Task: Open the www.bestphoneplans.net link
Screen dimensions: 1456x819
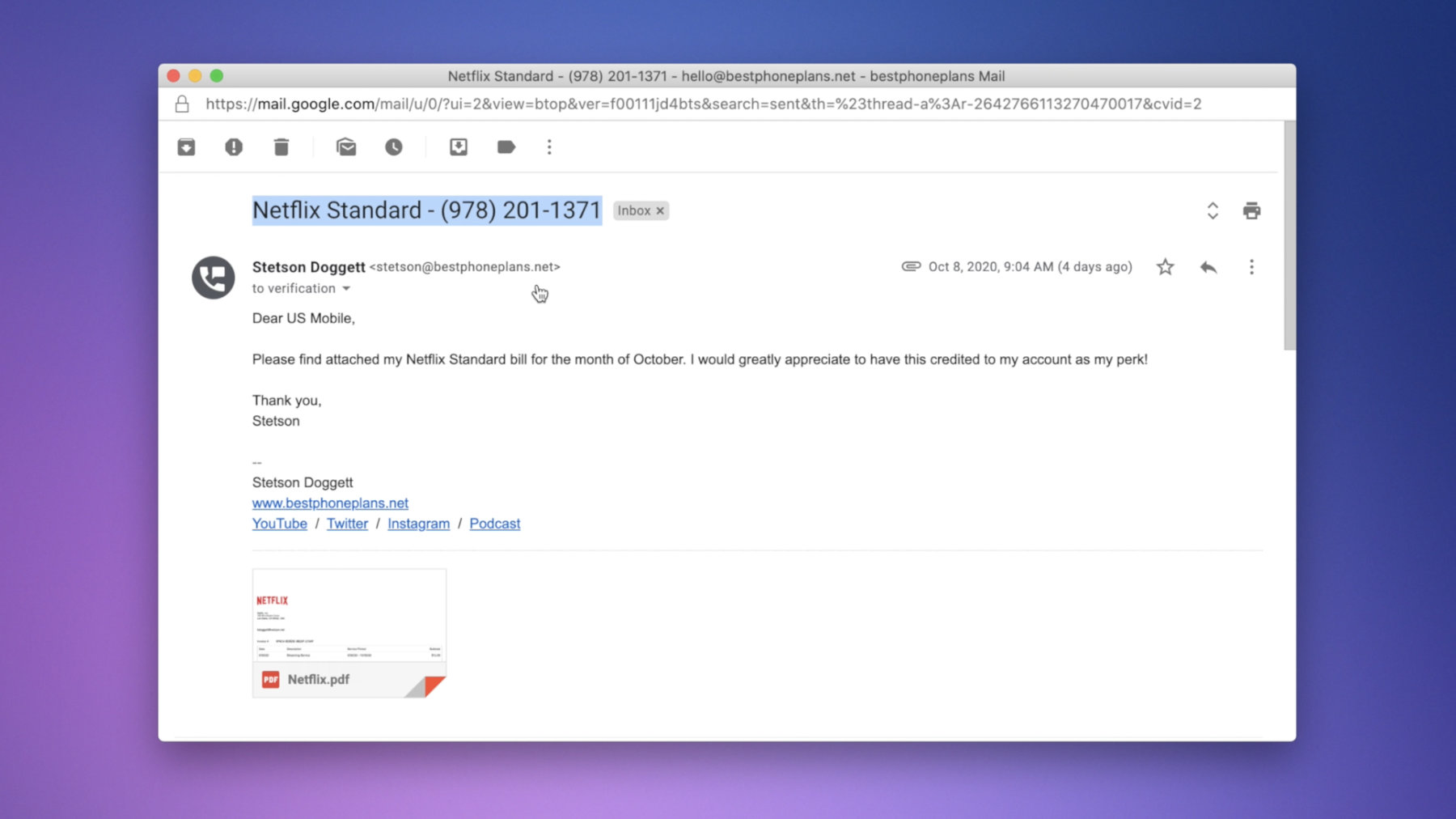Action: coord(330,503)
